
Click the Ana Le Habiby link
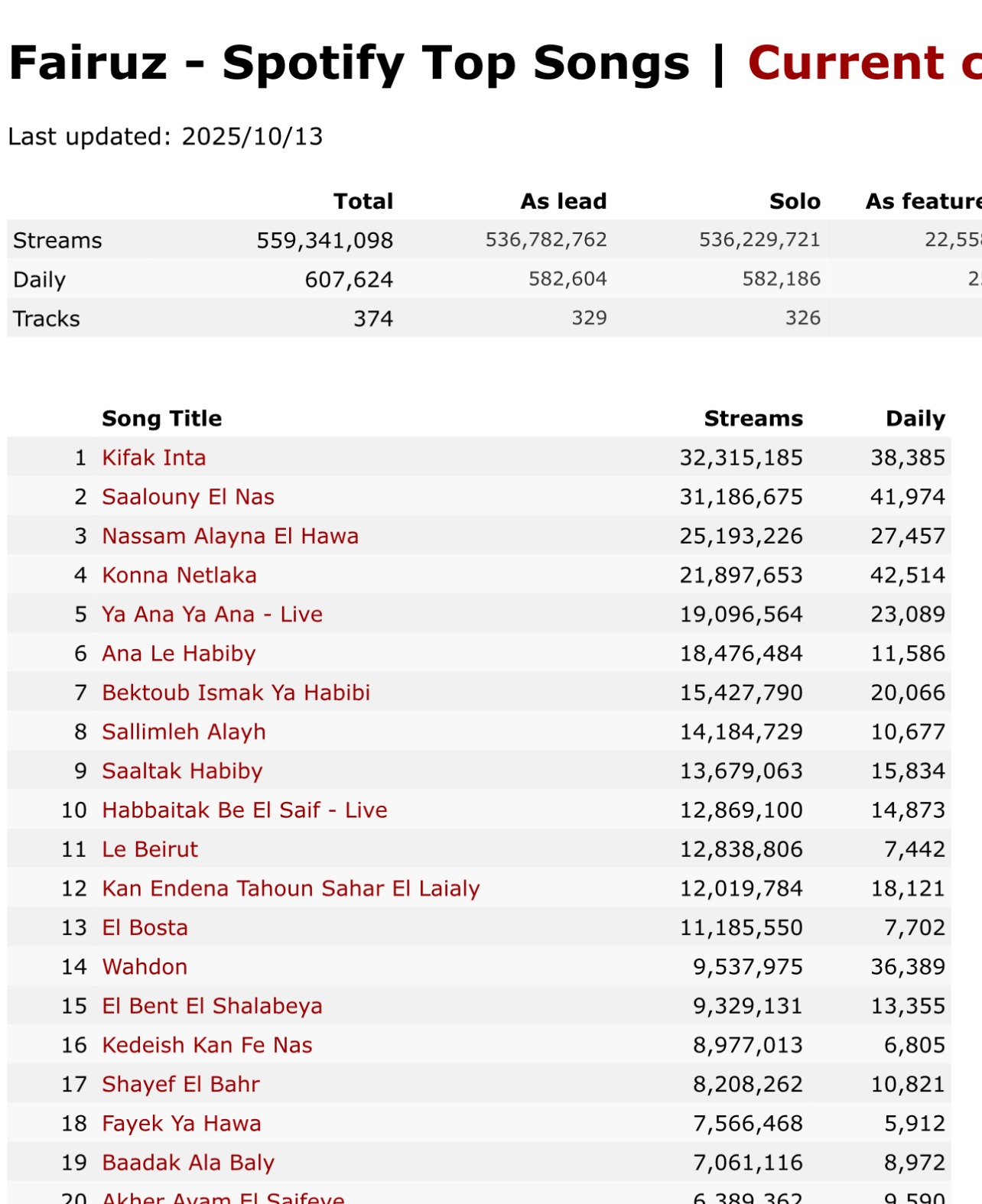tap(178, 654)
